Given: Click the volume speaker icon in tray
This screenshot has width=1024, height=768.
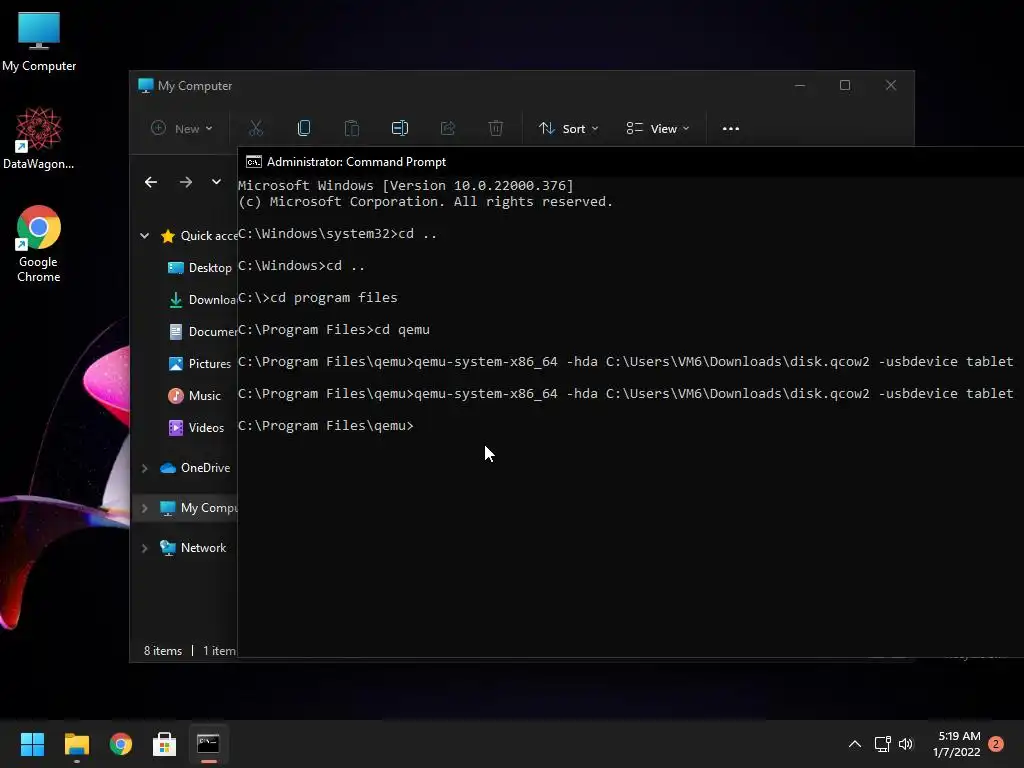Looking at the screenshot, I should pos(906,744).
